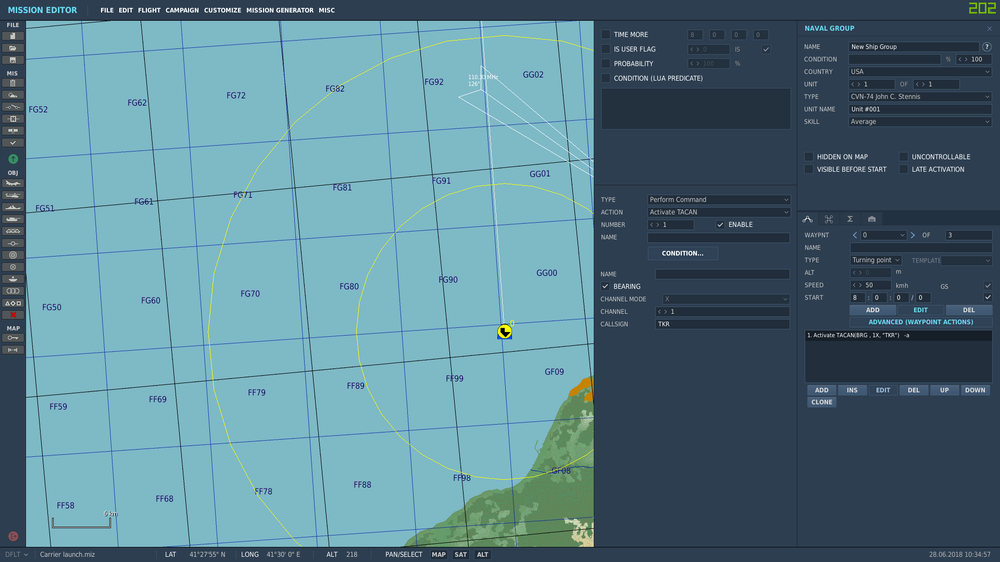The image size is (1000, 562).
Task: Select the distance ruler tool under MAP
Action: pos(13,350)
